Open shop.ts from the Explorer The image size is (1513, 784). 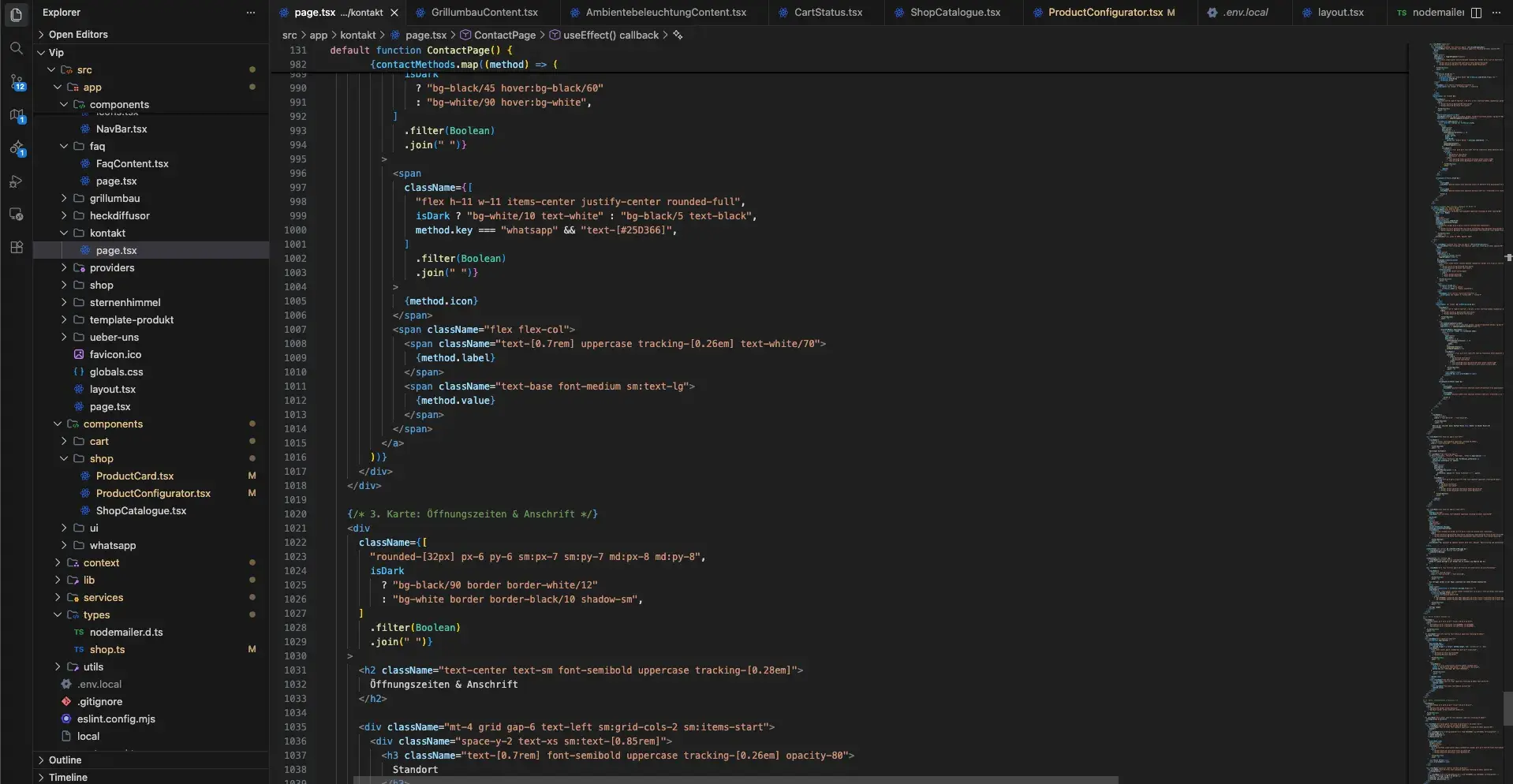(108, 649)
